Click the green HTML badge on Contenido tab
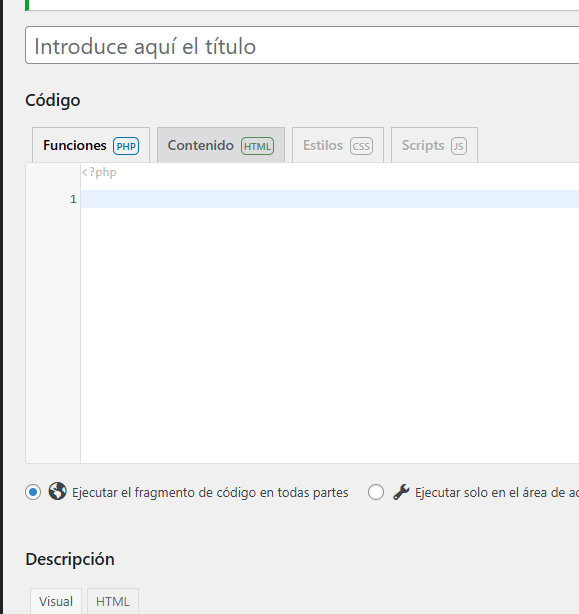The image size is (579, 614). click(257, 146)
